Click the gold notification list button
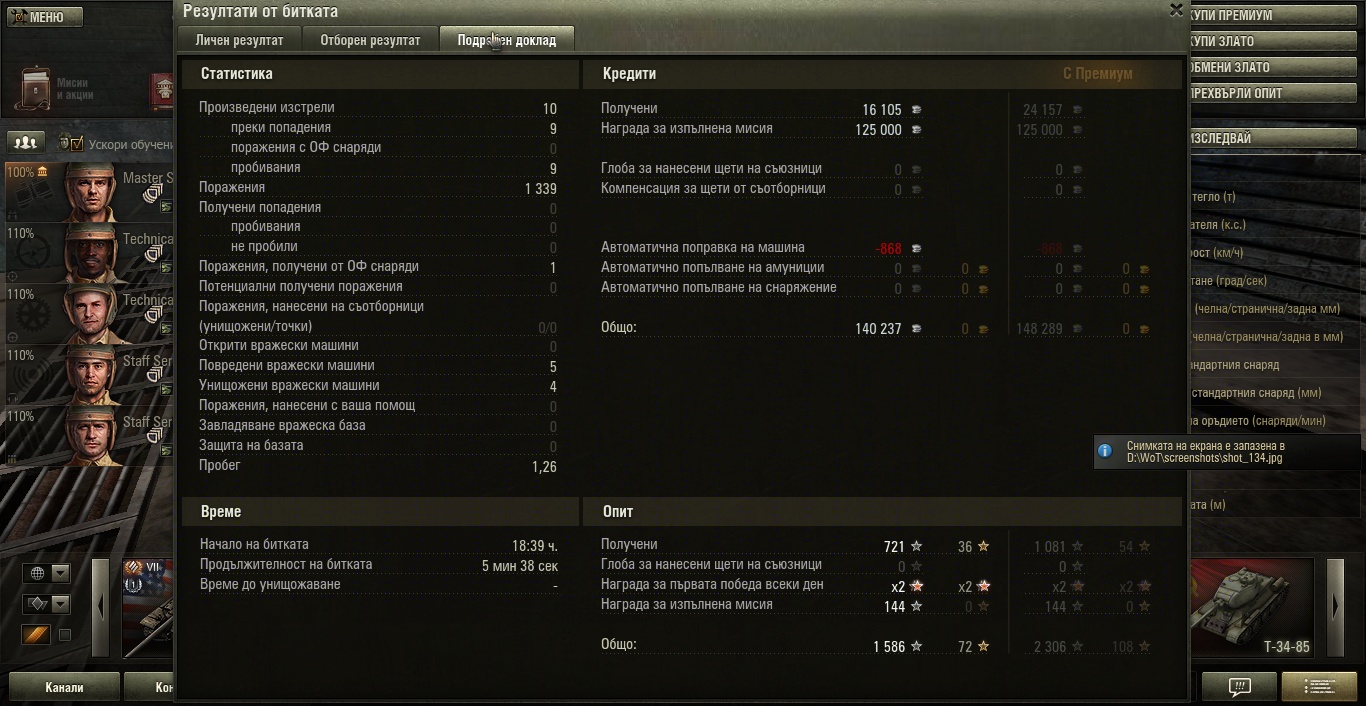Viewport: 1366px width, 706px height. click(x=1319, y=687)
